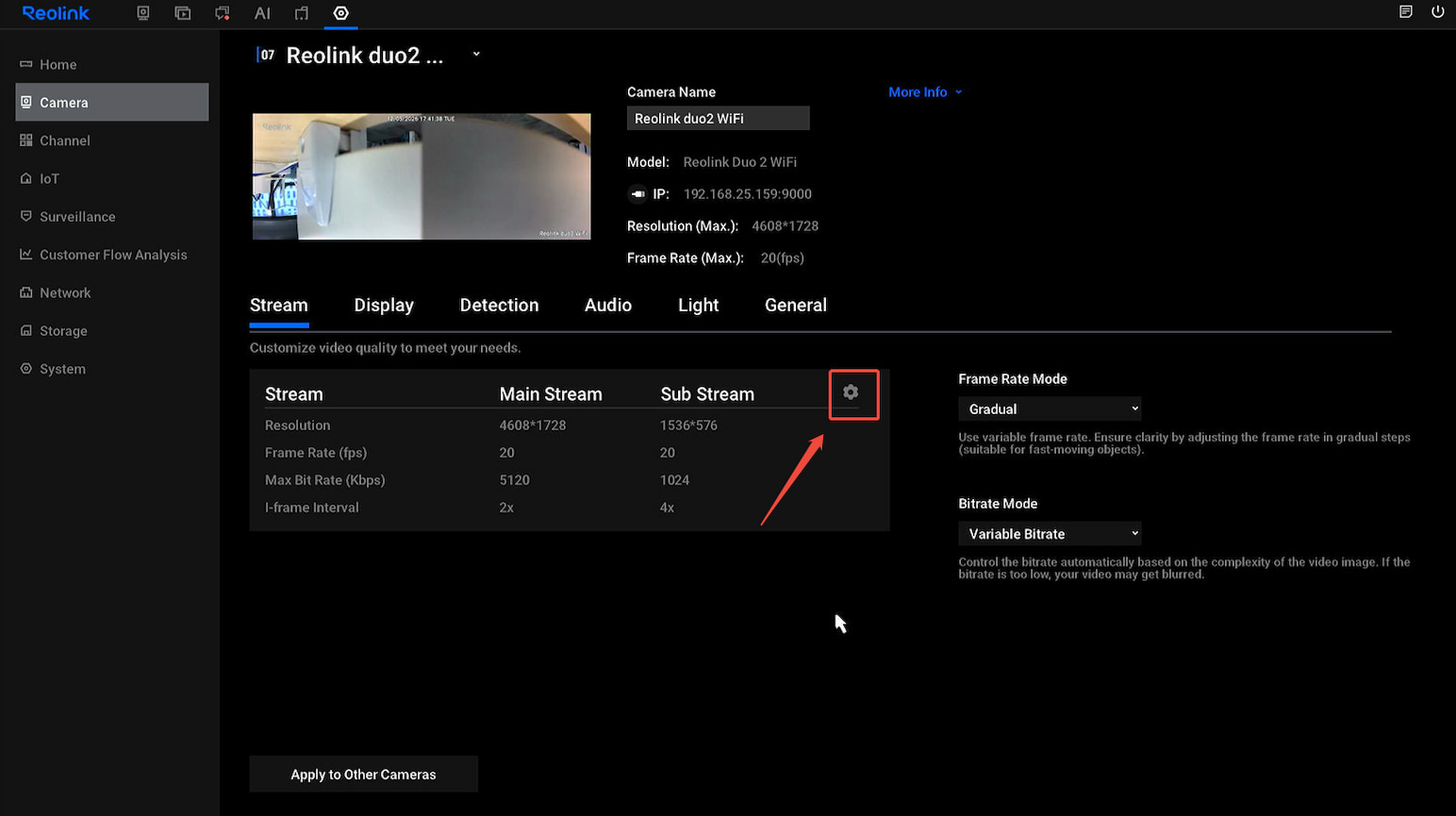This screenshot has width=1456, height=816.
Task: Open the Frame Rate Mode dropdown showing Gradual
Action: pyautogui.click(x=1050, y=408)
